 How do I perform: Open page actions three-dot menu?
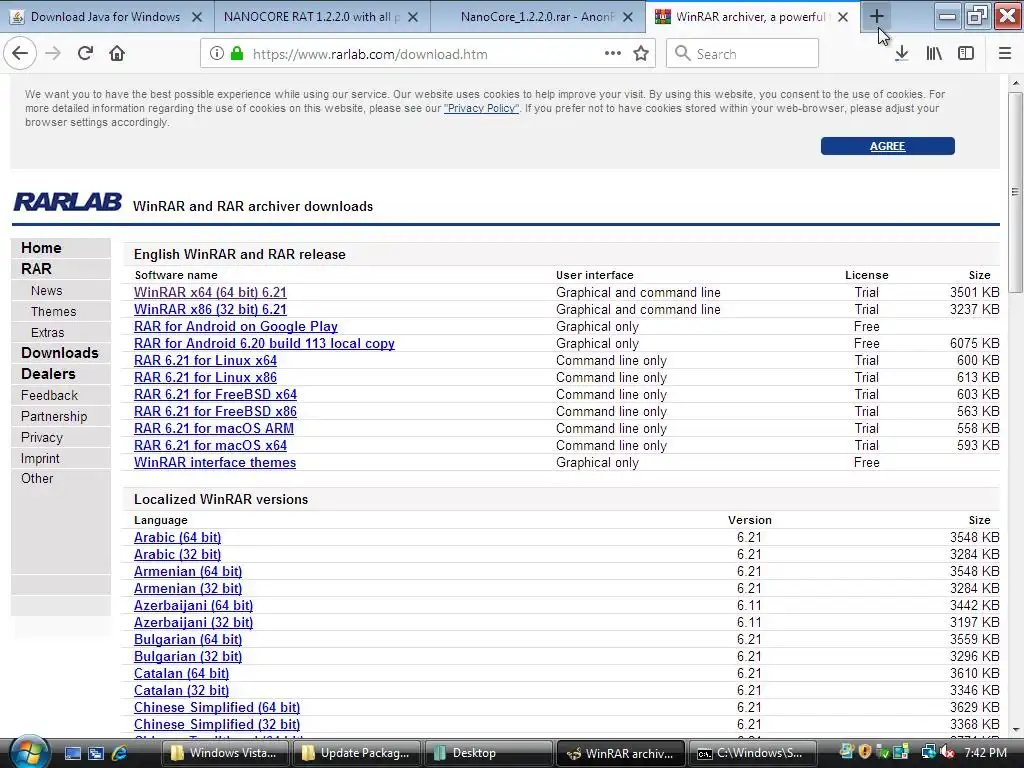(613, 54)
